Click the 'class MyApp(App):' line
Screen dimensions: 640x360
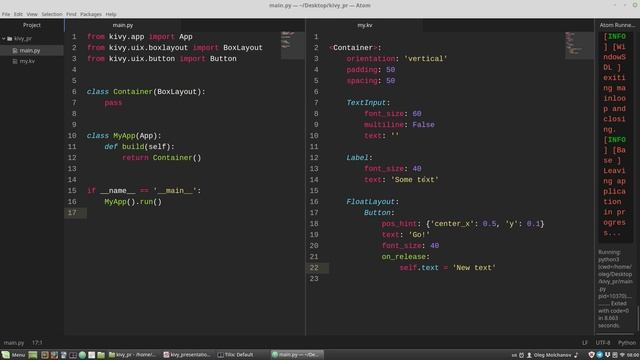click(x=124, y=136)
